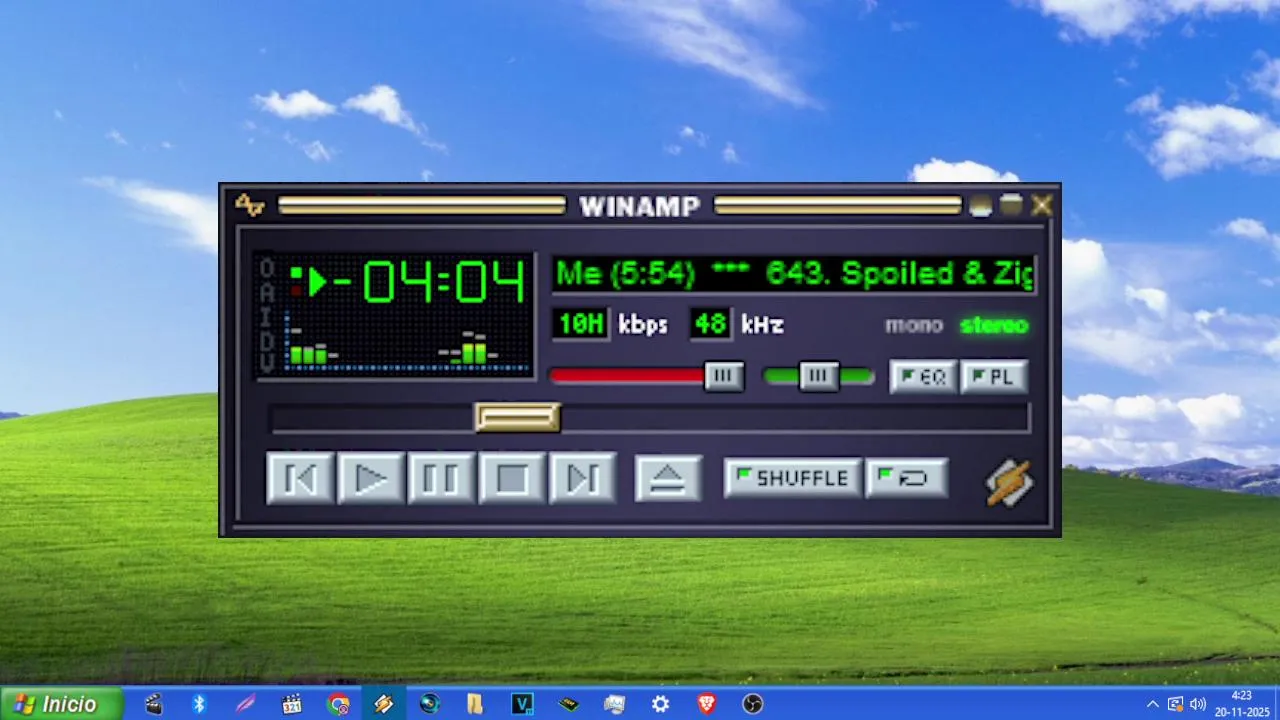This screenshot has width=1280, height=720.
Task: Click the active Winamp taskbar icon
Action: (384, 704)
